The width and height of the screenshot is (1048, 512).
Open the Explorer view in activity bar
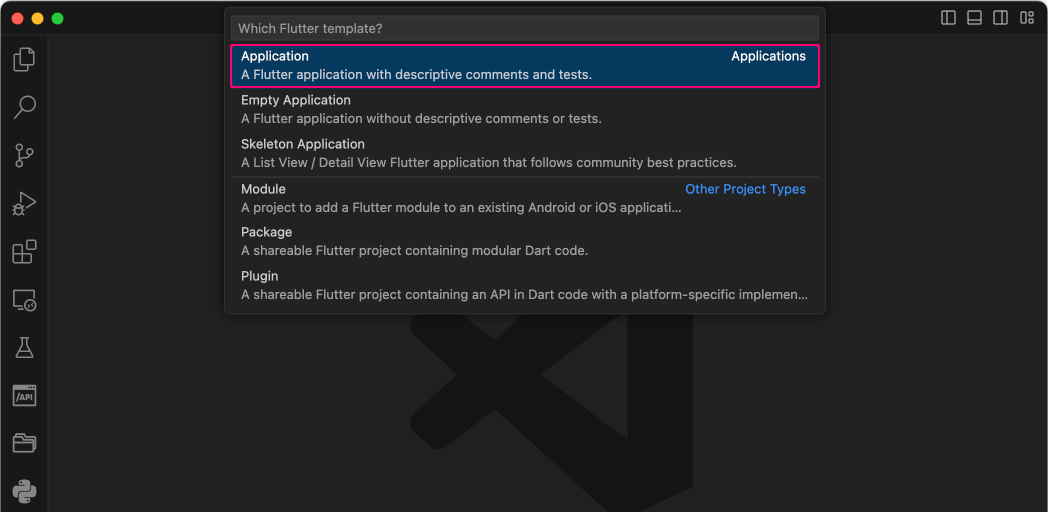coord(24,59)
